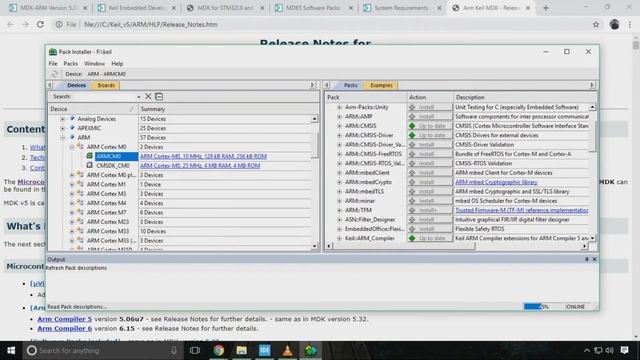Select the Packs tab

pyautogui.click(x=350, y=85)
